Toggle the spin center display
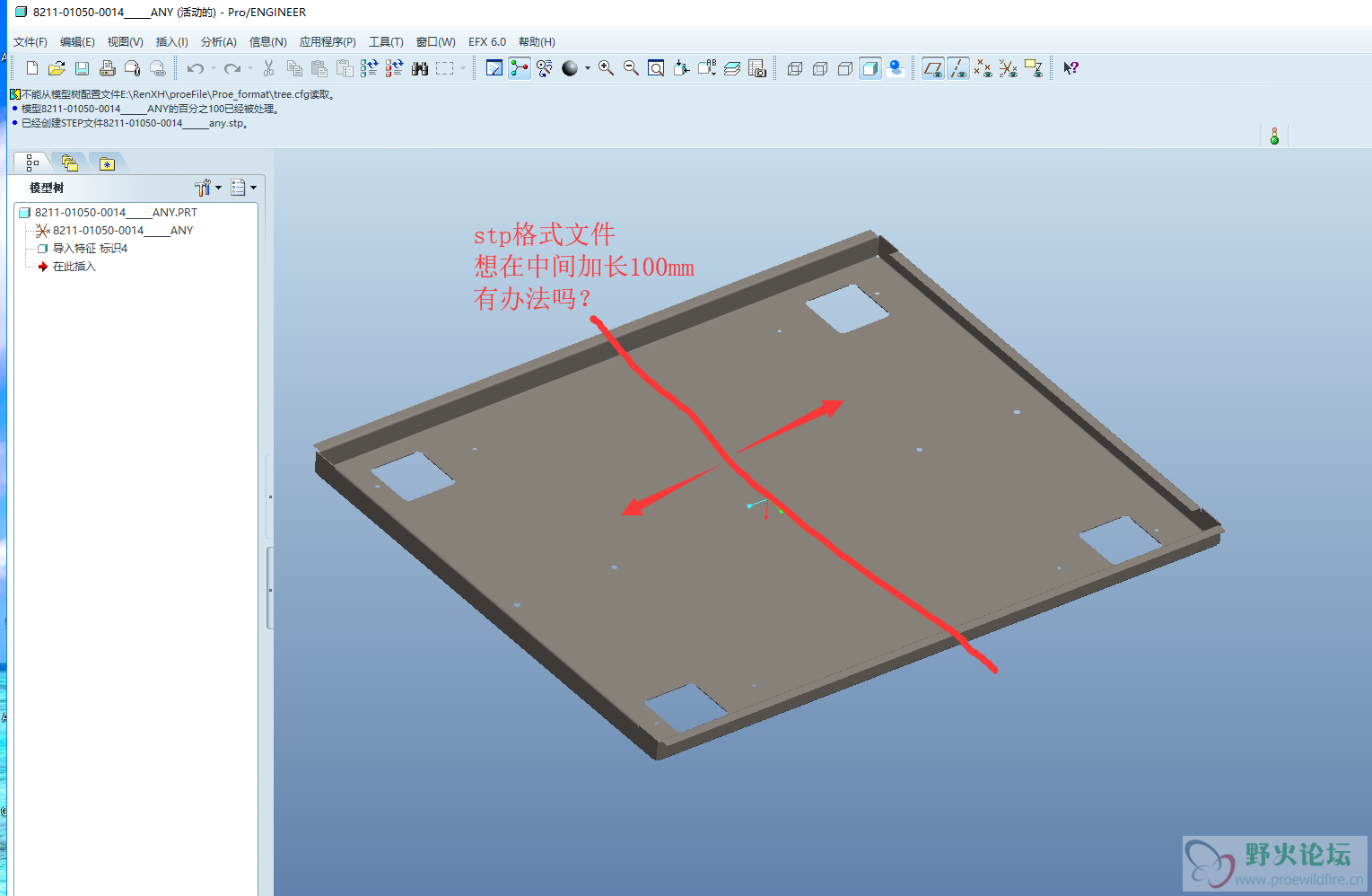The image size is (1372, 896). tap(520, 68)
